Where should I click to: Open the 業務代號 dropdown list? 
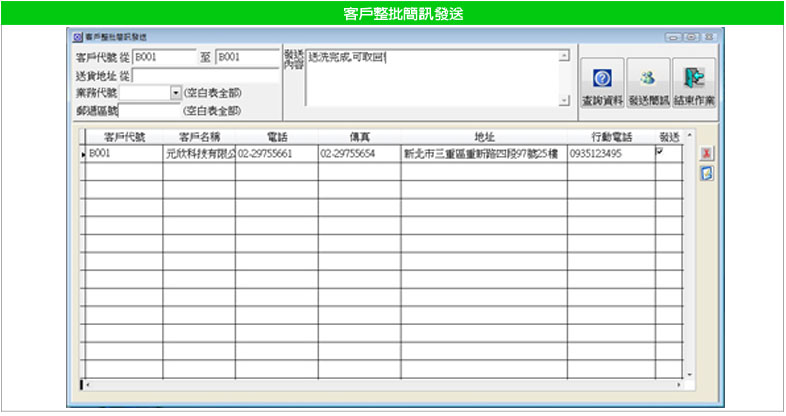[176, 92]
